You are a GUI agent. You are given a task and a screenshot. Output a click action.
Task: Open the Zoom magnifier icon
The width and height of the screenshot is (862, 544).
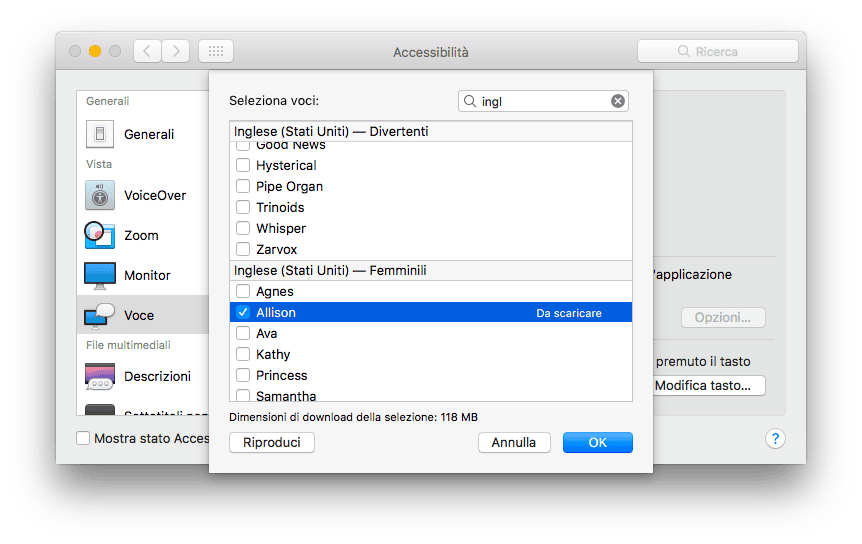(100, 235)
